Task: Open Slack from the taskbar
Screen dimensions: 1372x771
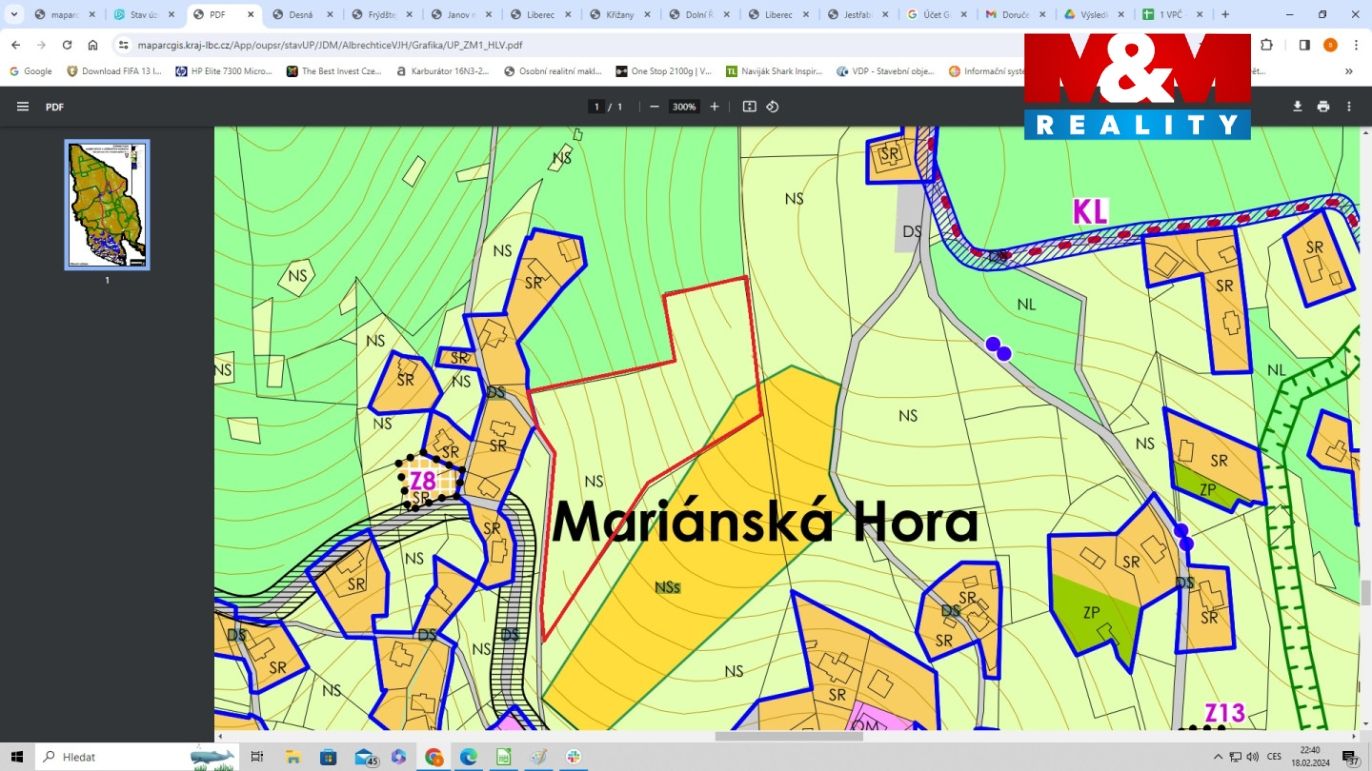Action: 574,757
